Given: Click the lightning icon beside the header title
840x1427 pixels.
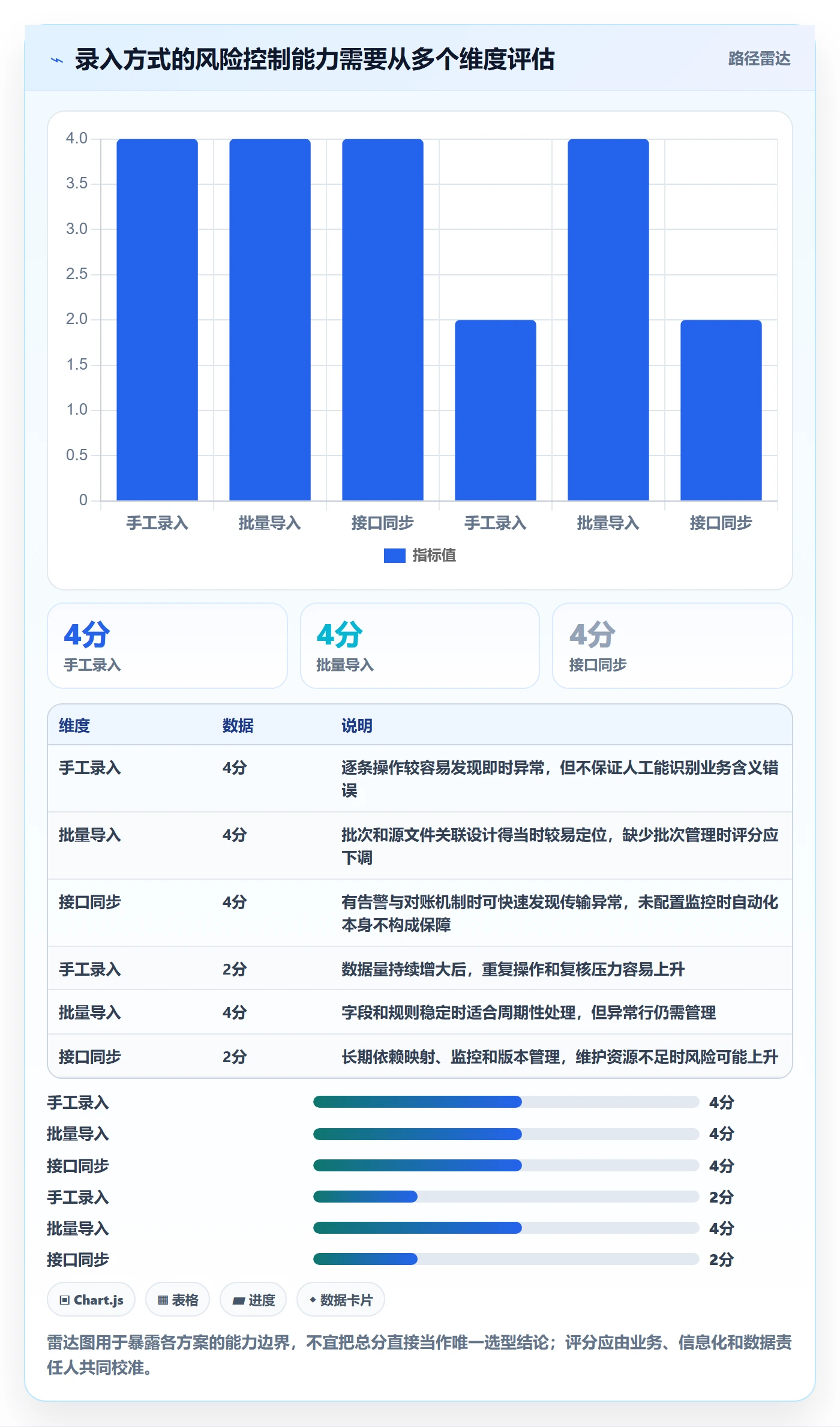Looking at the screenshot, I should [x=57, y=60].
